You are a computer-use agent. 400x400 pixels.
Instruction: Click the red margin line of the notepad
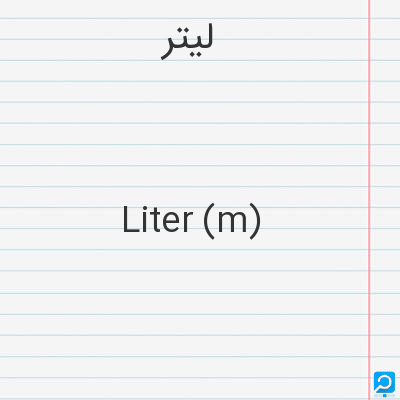[x=369, y=200]
